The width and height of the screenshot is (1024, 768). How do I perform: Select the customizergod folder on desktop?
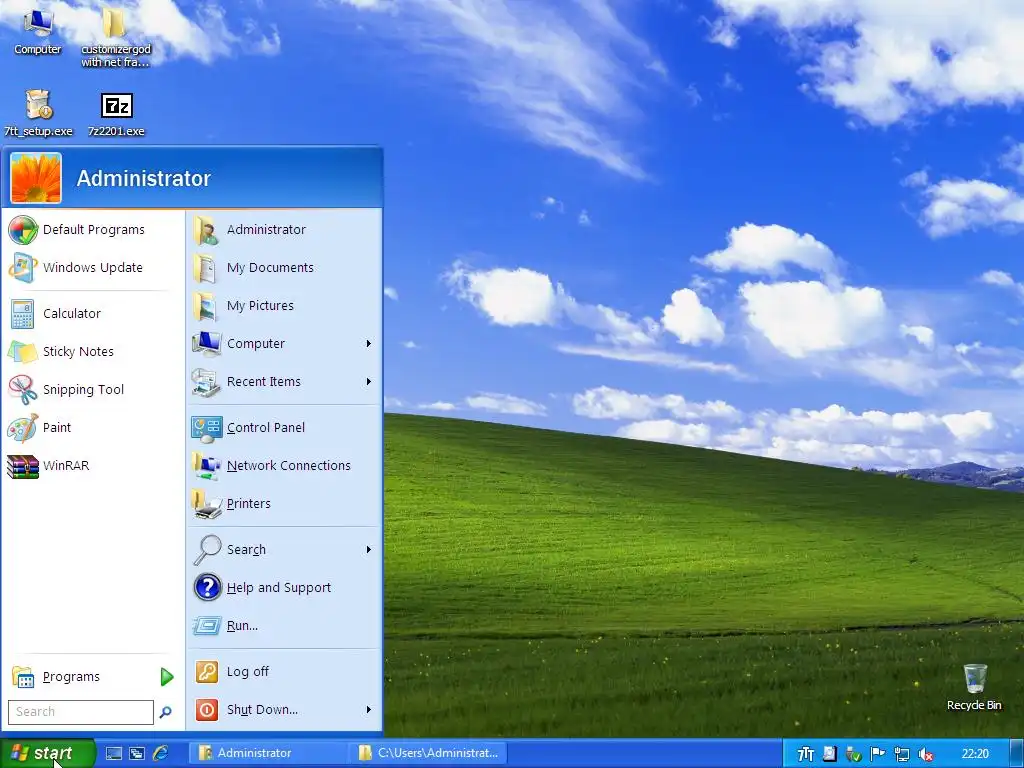(x=116, y=37)
